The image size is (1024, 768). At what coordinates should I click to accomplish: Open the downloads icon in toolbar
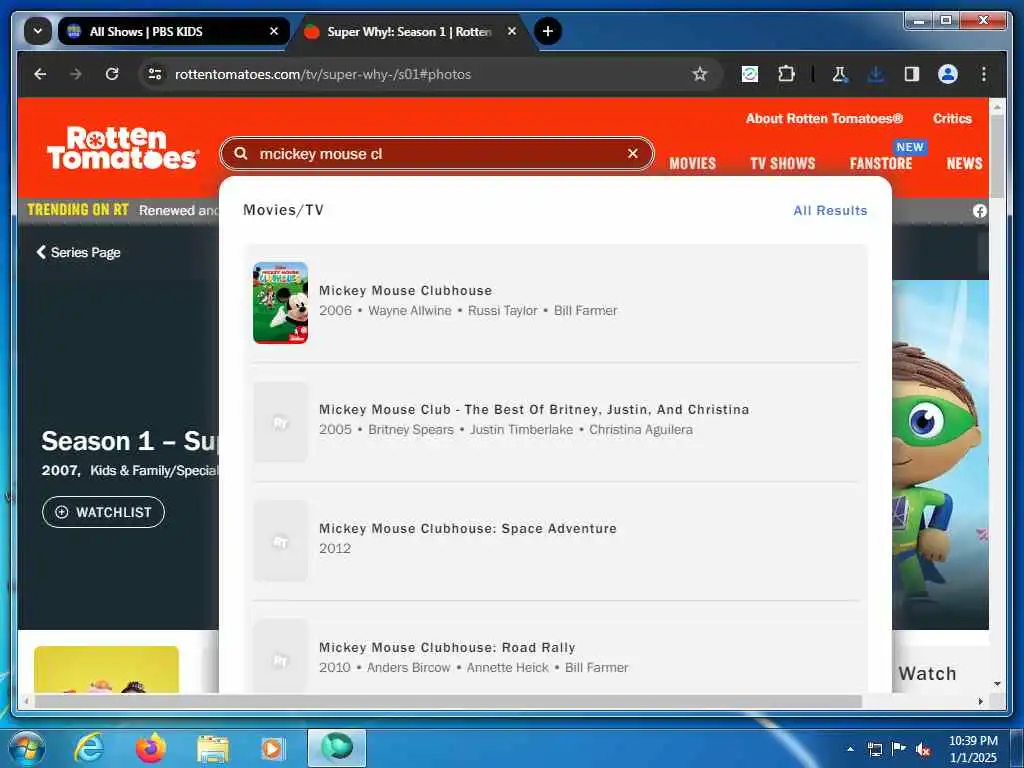(x=876, y=74)
